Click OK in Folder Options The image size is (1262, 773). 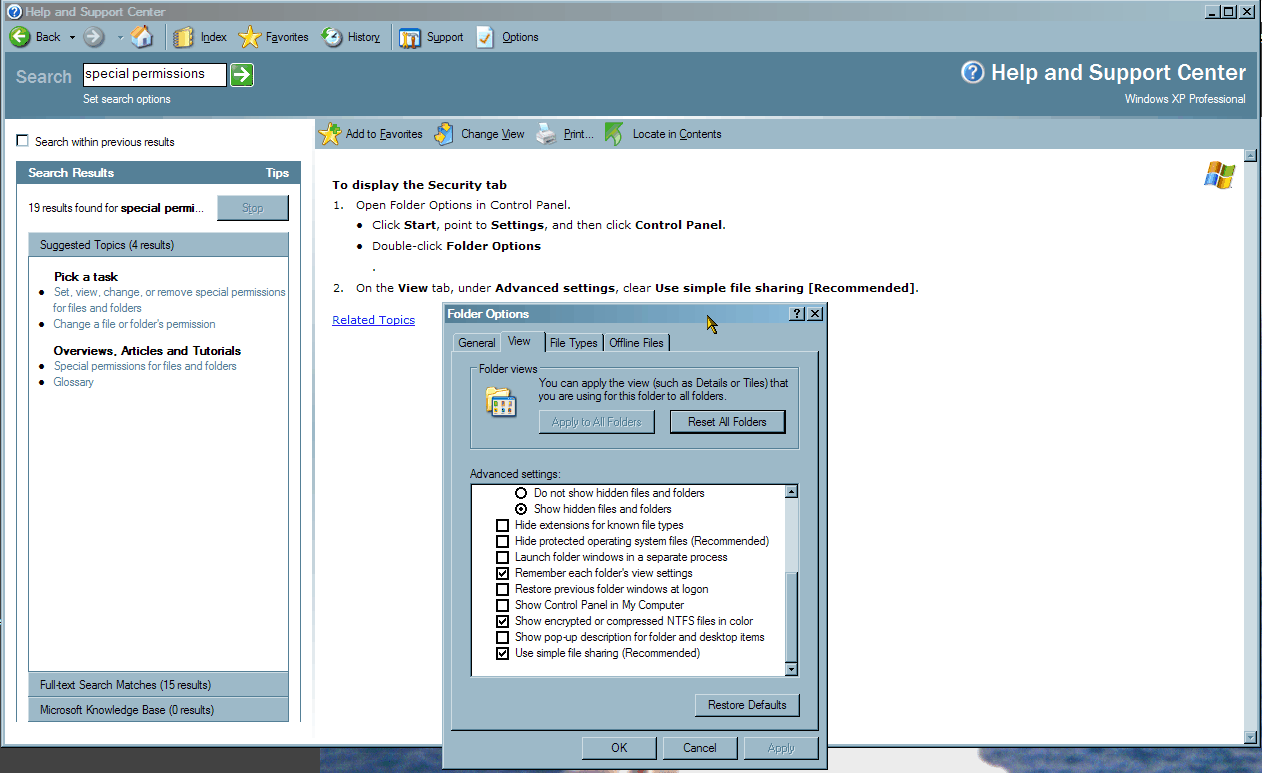click(619, 748)
